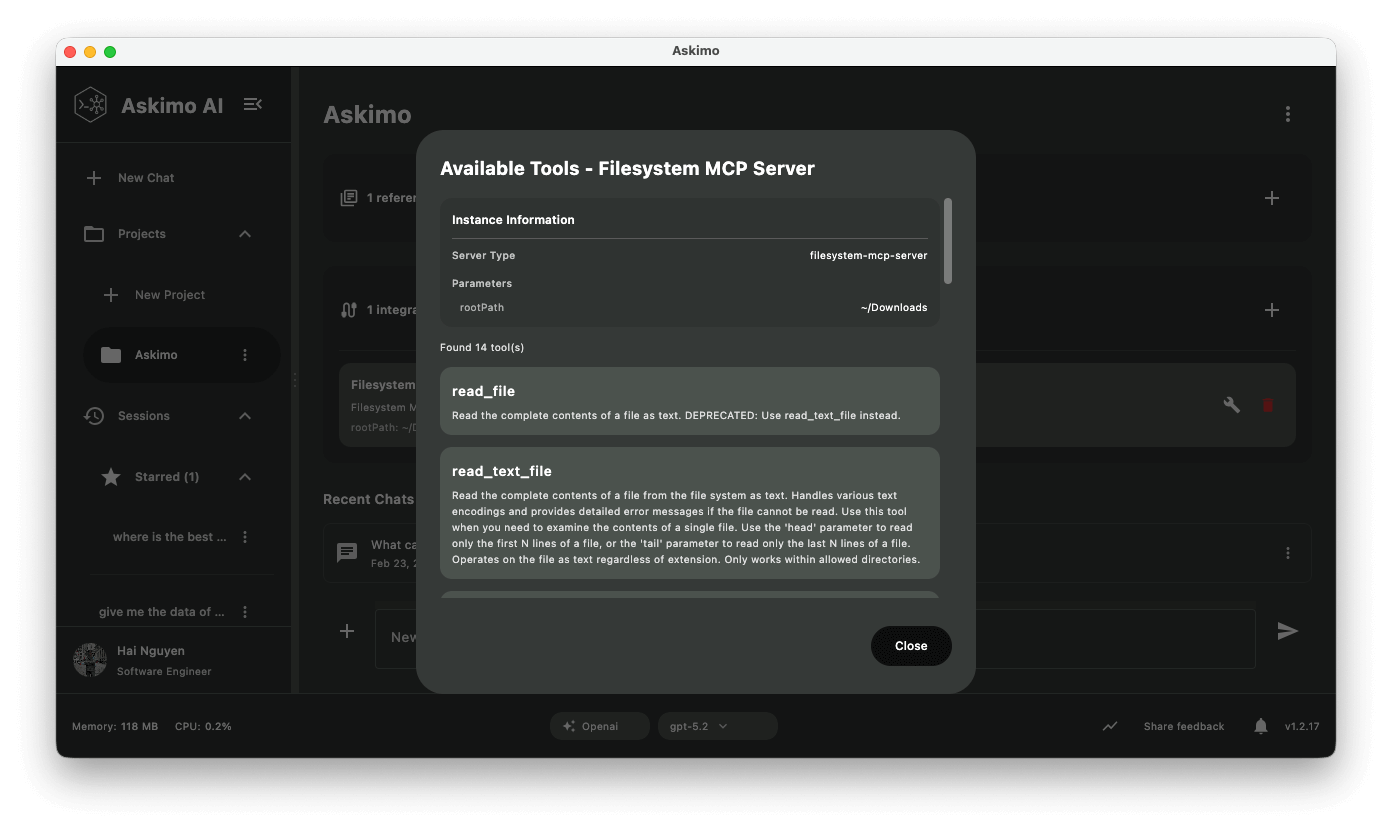Click 'Found 14 tool(s)' text
This screenshot has width=1392, height=832.
coord(482,347)
